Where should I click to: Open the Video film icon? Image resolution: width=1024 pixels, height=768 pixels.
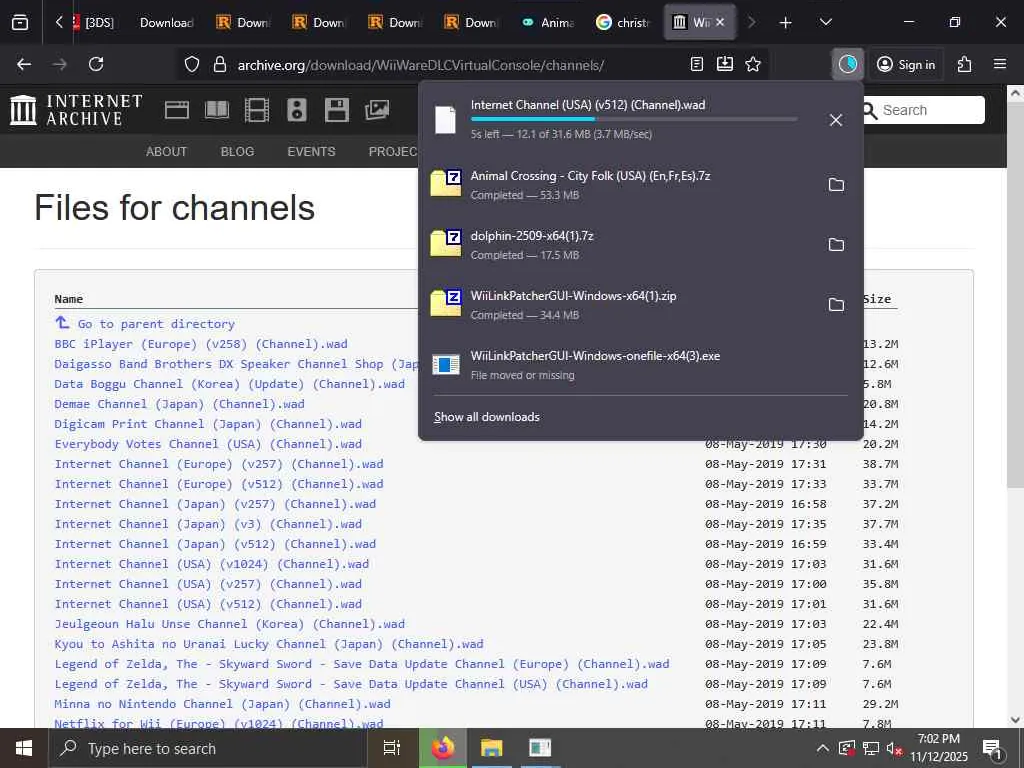tap(257, 110)
